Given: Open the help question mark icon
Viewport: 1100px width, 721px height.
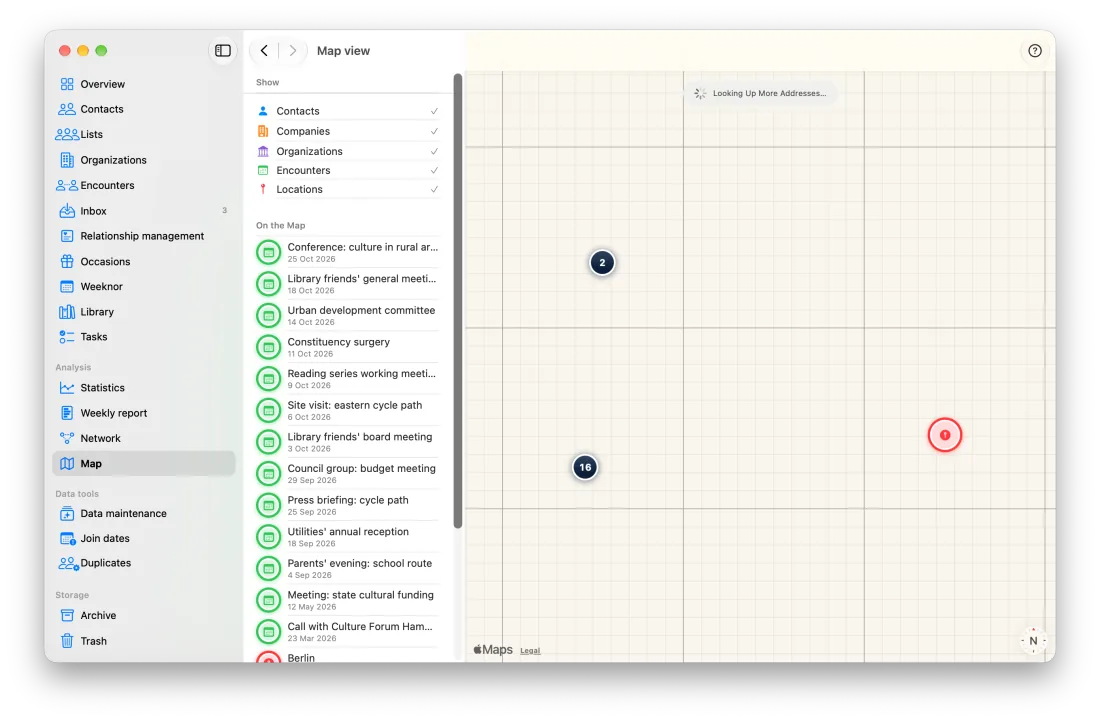Looking at the screenshot, I should pyautogui.click(x=1035, y=50).
